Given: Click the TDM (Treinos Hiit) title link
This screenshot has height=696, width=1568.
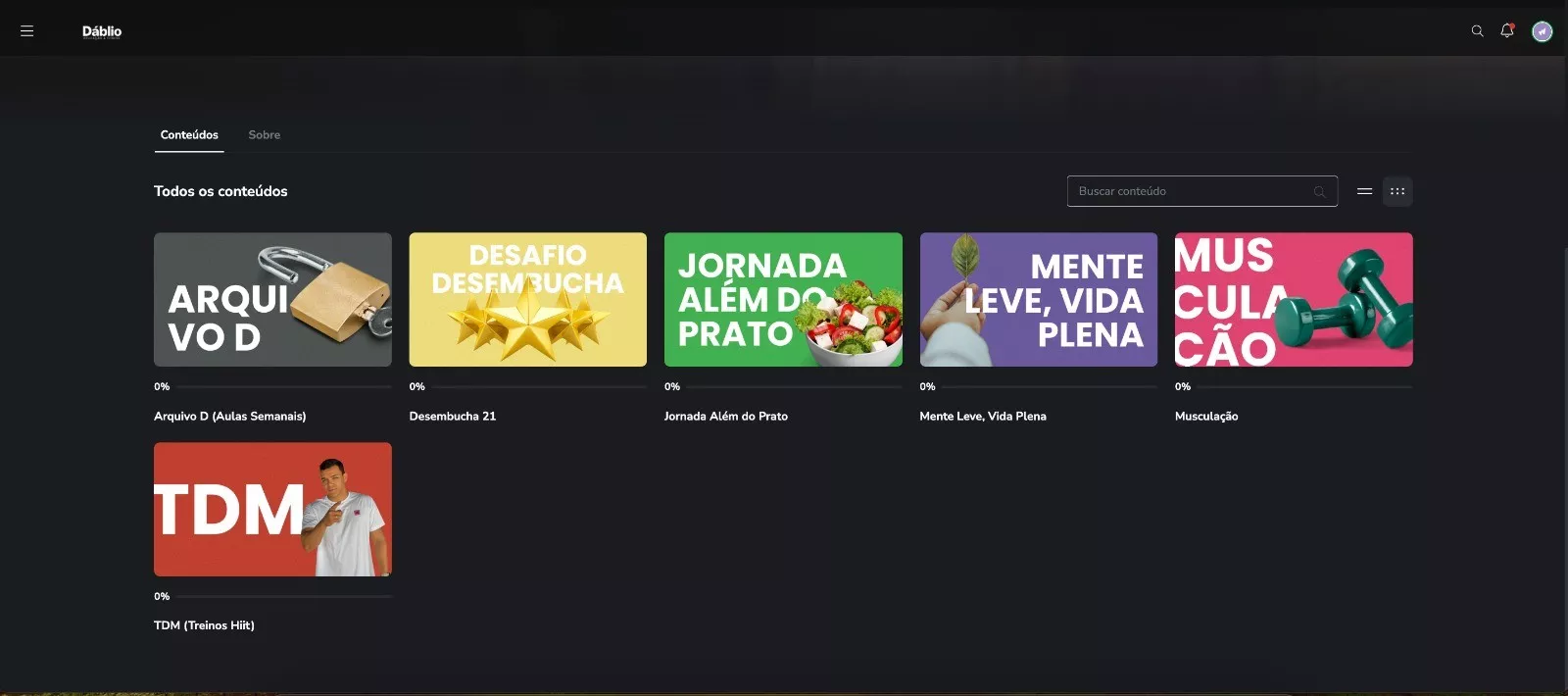Looking at the screenshot, I should point(204,625).
